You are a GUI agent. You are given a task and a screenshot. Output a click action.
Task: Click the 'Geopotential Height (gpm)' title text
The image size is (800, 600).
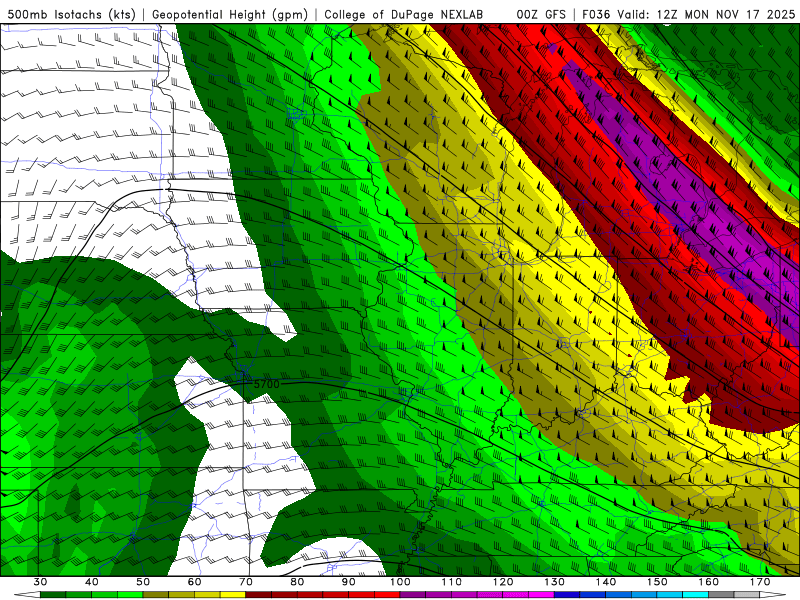point(230,14)
